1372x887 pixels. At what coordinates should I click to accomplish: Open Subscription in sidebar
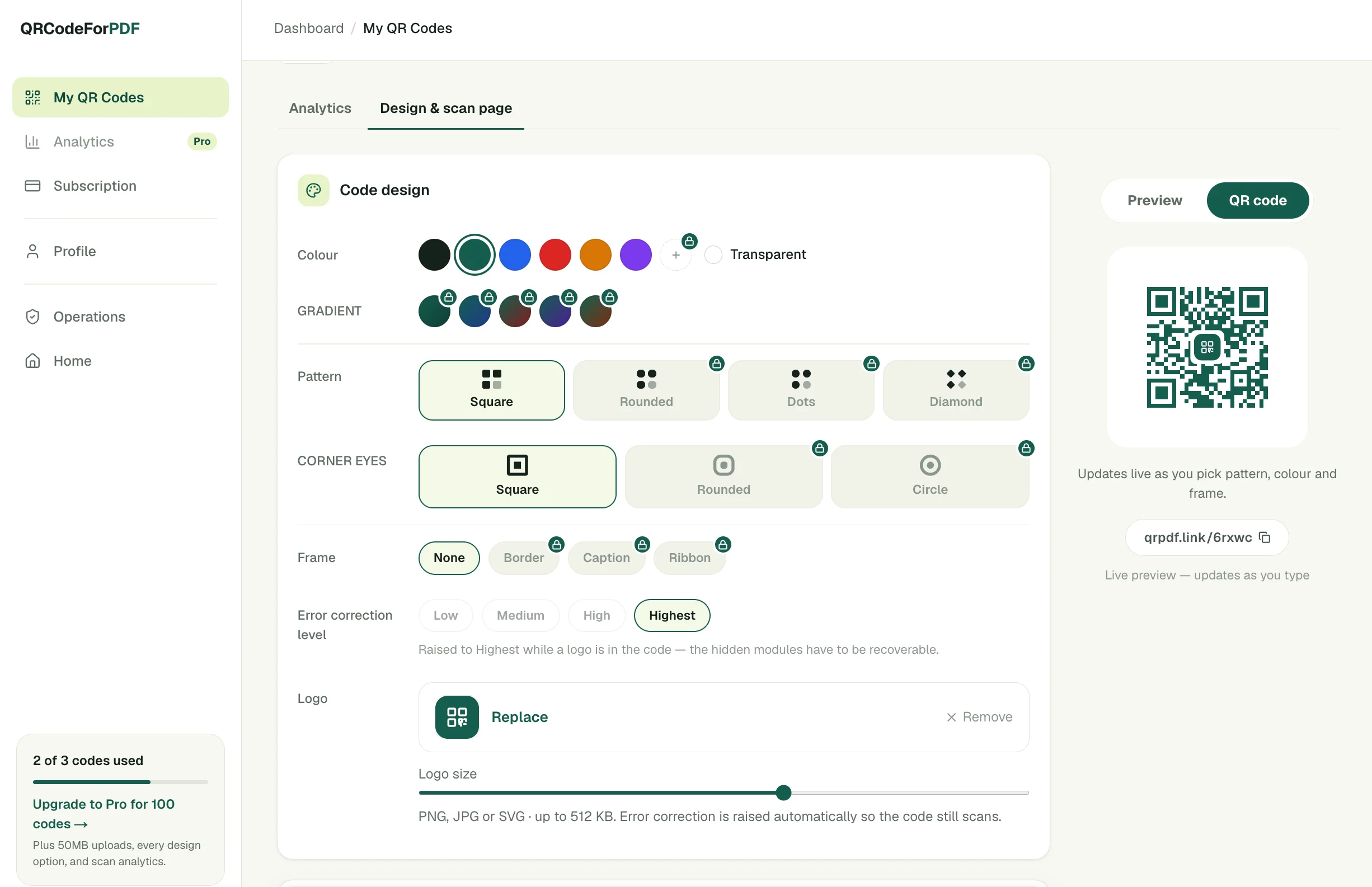[120, 186]
